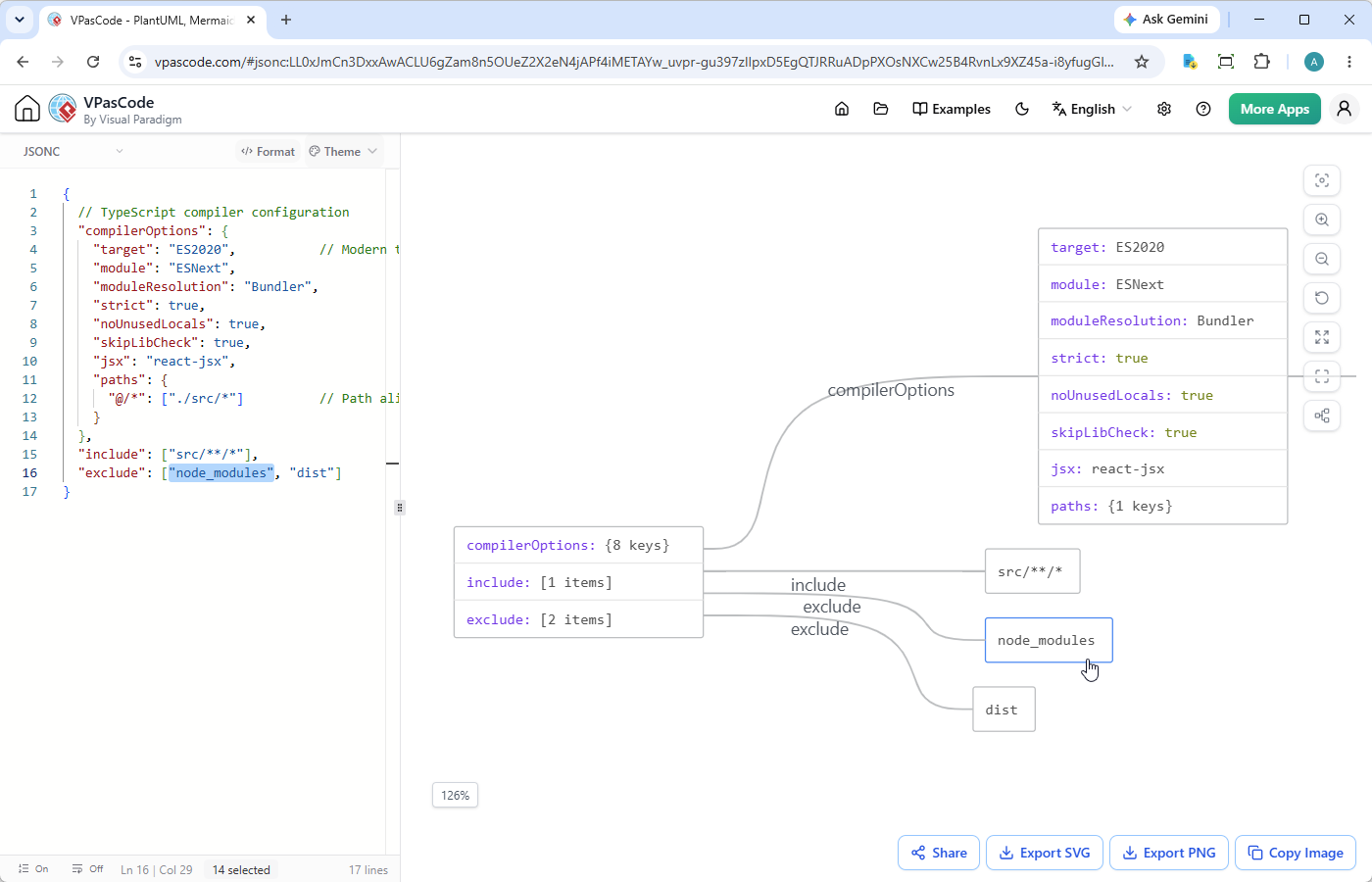This screenshot has width=1372, height=882.
Task: Click the 14 selected status badge
Action: tap(241, 869)
